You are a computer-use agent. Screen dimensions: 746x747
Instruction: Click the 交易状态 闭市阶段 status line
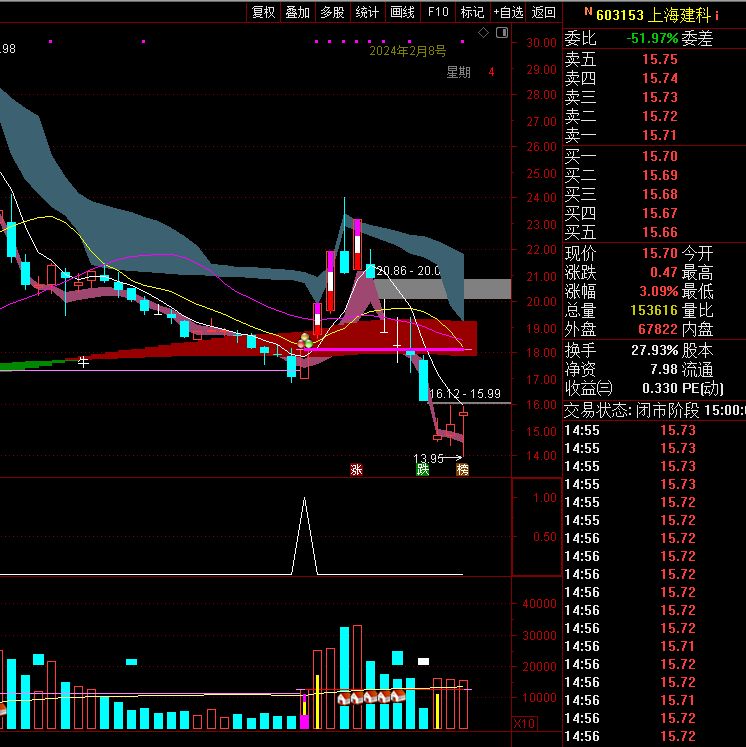pyautogui.click(x=655, y=410)
